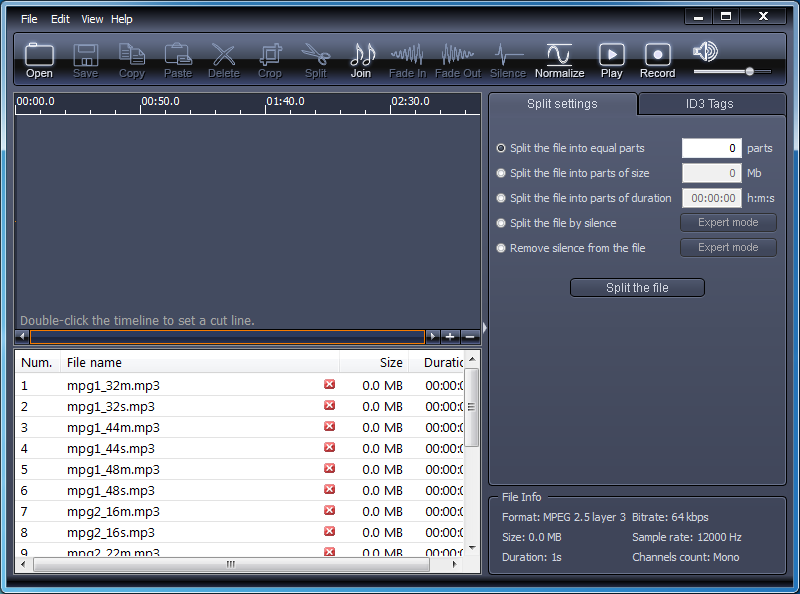Screen dimensions: 800x594
Task: Click the equal parts number input field
Action: 711,148
